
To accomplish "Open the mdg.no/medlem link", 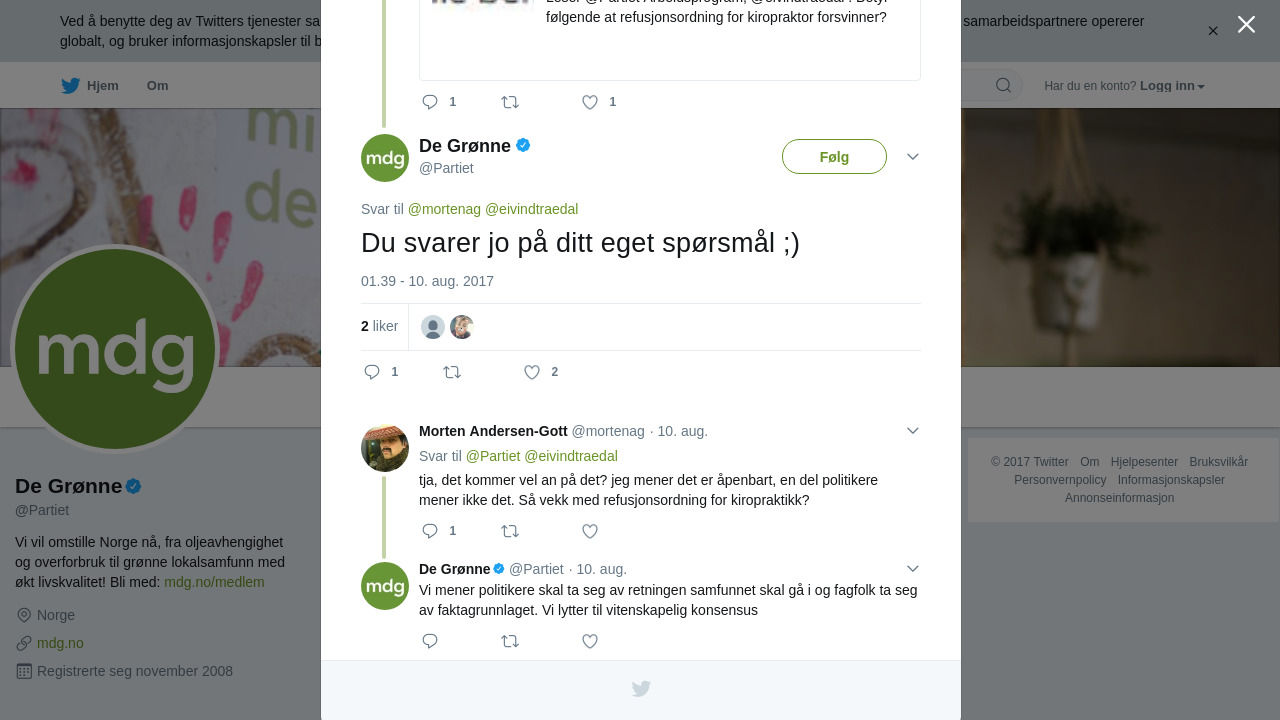I will click(214, 582).
